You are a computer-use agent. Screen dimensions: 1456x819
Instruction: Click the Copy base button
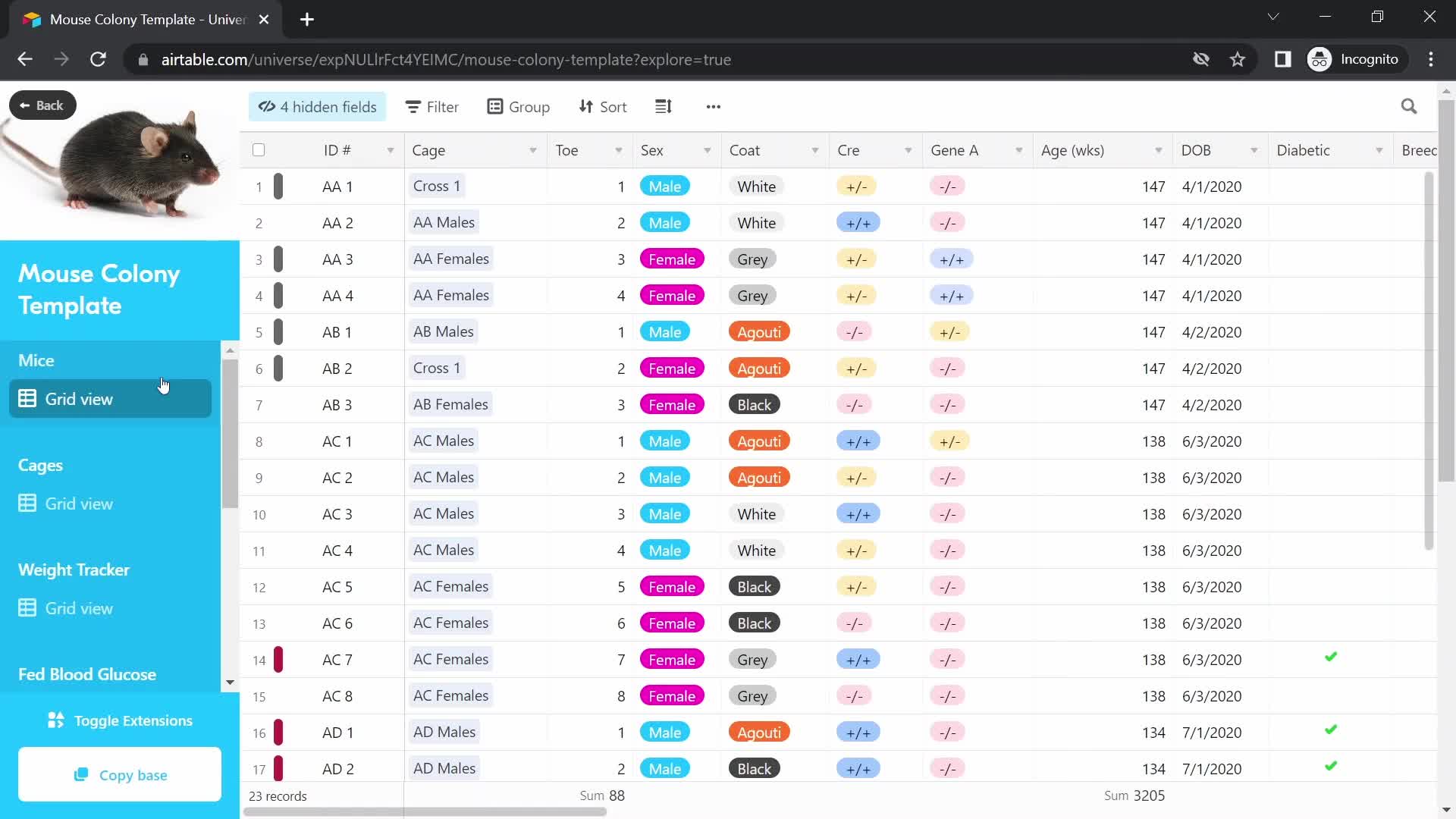[120, 775]
